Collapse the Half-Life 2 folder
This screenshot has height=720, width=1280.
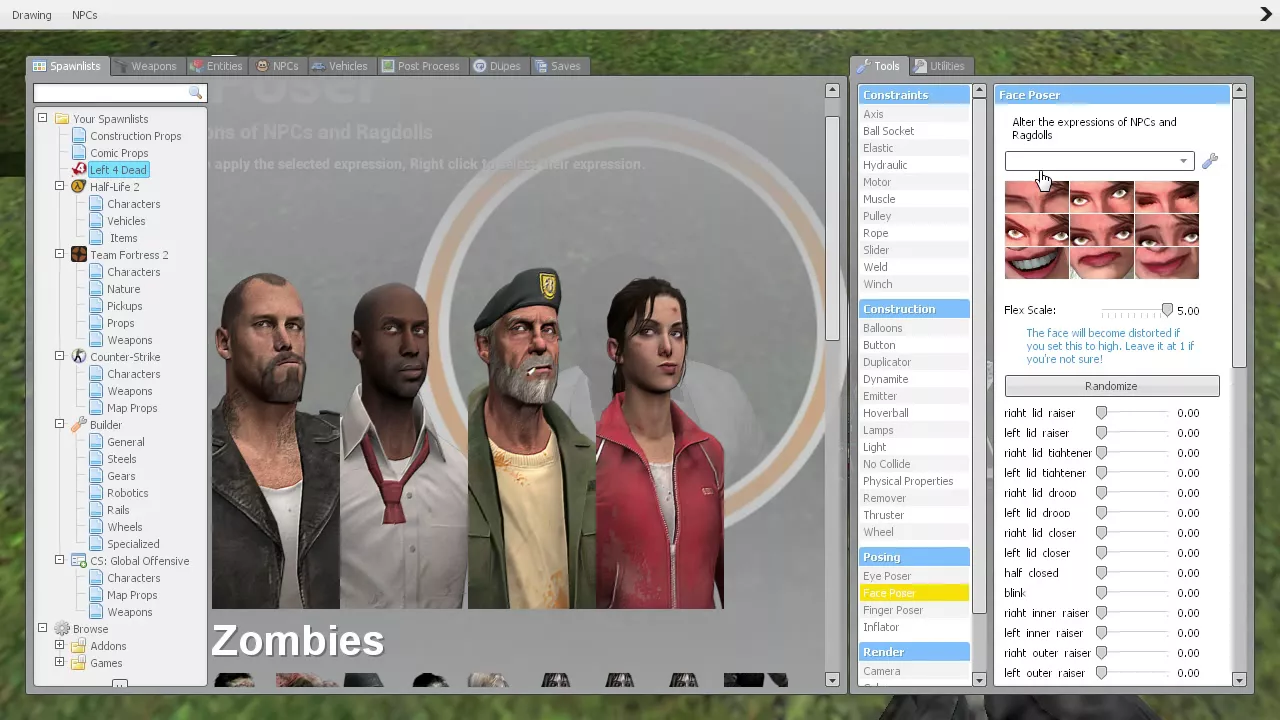coord(60,187)
